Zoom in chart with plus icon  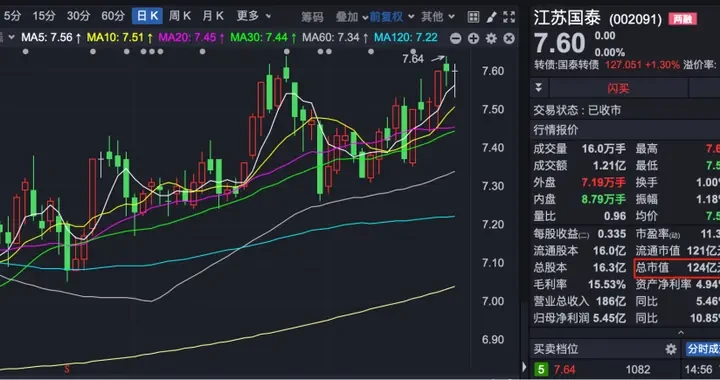pos(473,38)
